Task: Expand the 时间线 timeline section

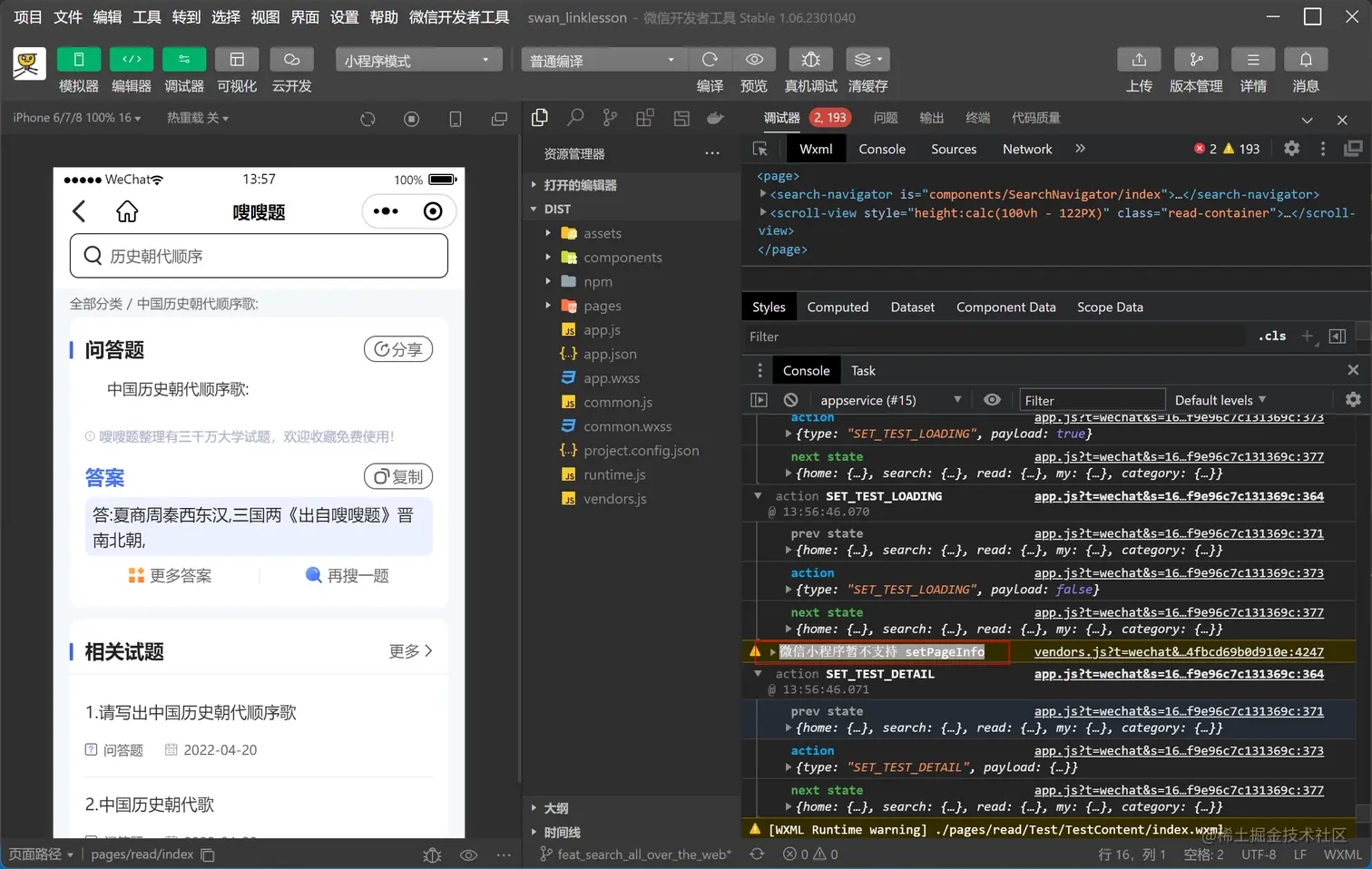Action: [x=632, y=832]
